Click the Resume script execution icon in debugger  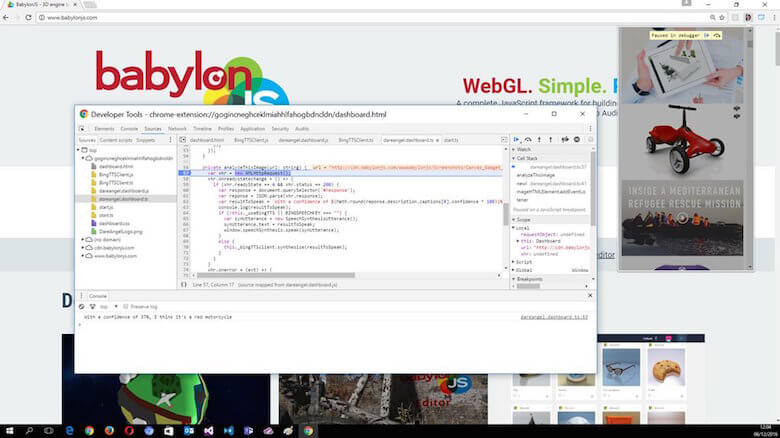(516, 140)
